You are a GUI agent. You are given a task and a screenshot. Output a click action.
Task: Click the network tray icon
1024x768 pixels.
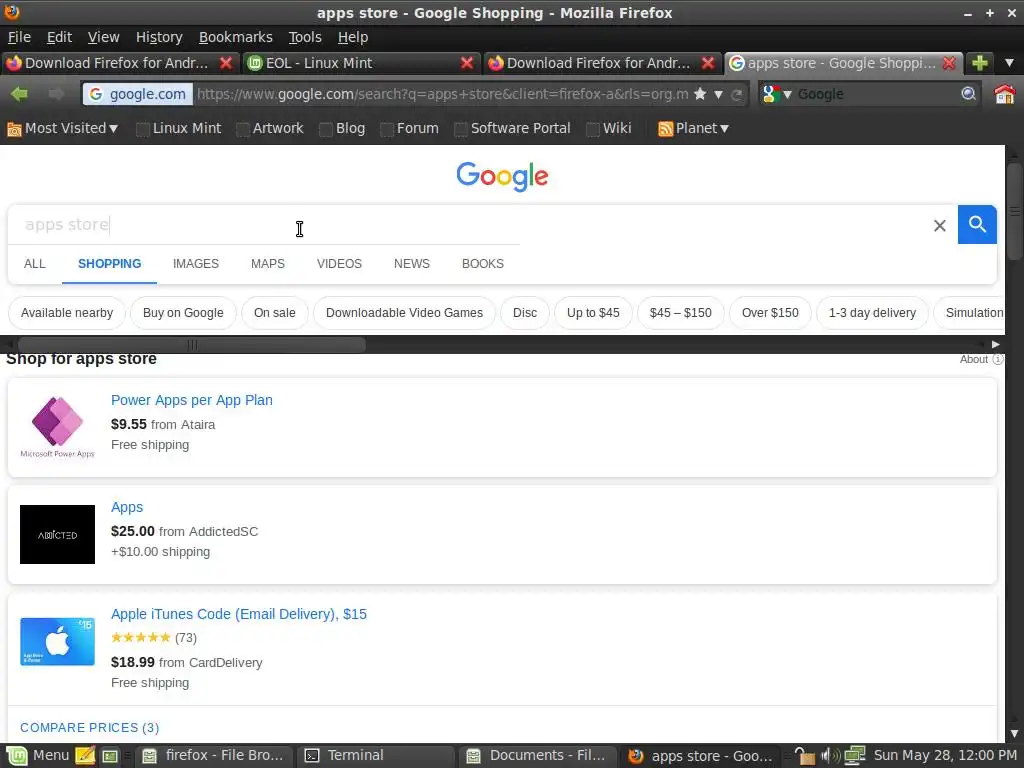[854, 756]
